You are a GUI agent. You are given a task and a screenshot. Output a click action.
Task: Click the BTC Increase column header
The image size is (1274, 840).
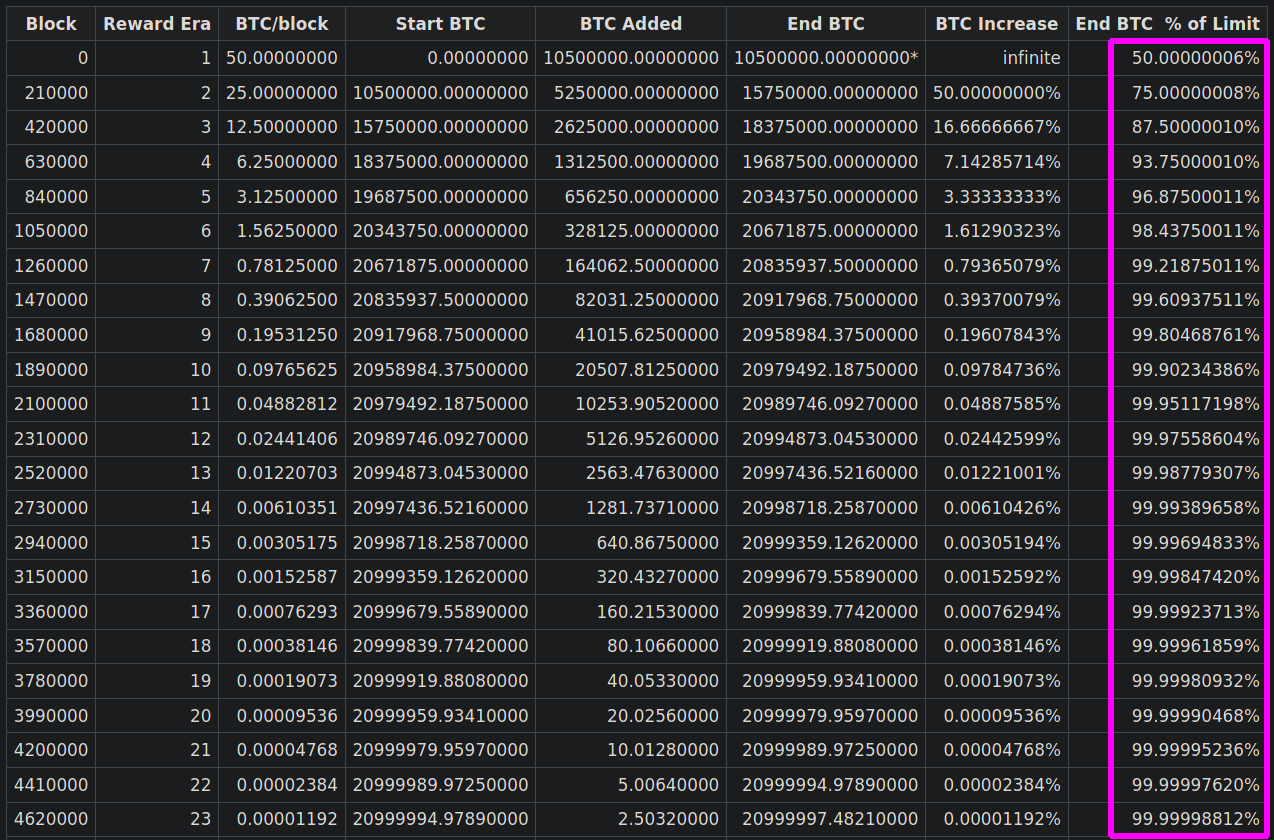point(997,24)
